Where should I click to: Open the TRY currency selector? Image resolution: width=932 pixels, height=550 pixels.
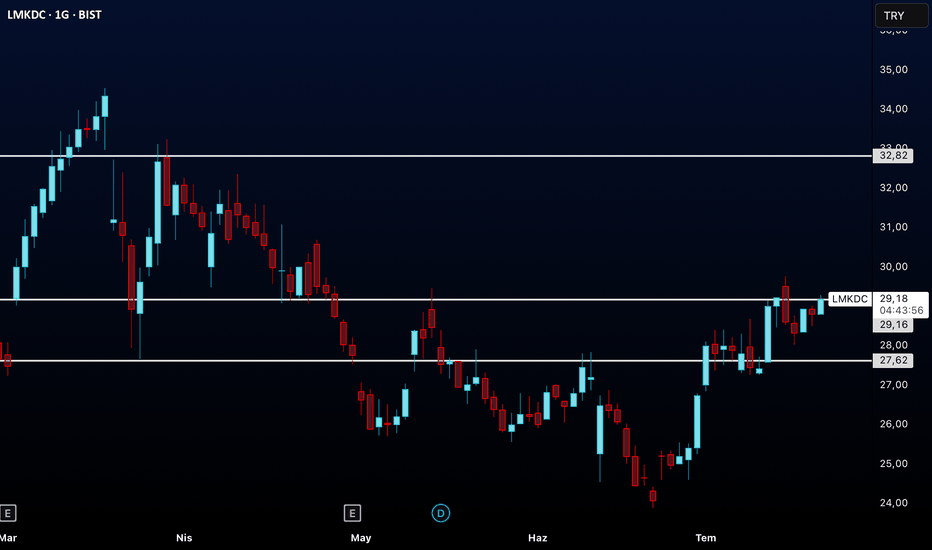(901, 15)
